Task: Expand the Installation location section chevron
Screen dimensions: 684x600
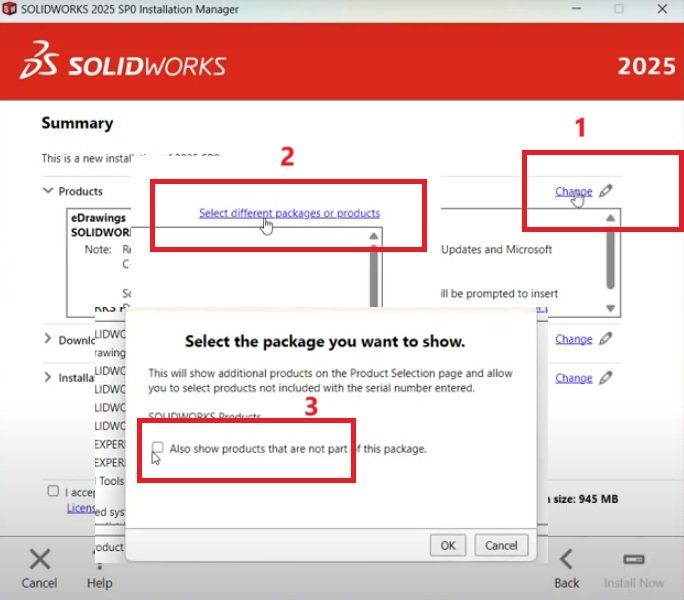Action: [48, 377]
